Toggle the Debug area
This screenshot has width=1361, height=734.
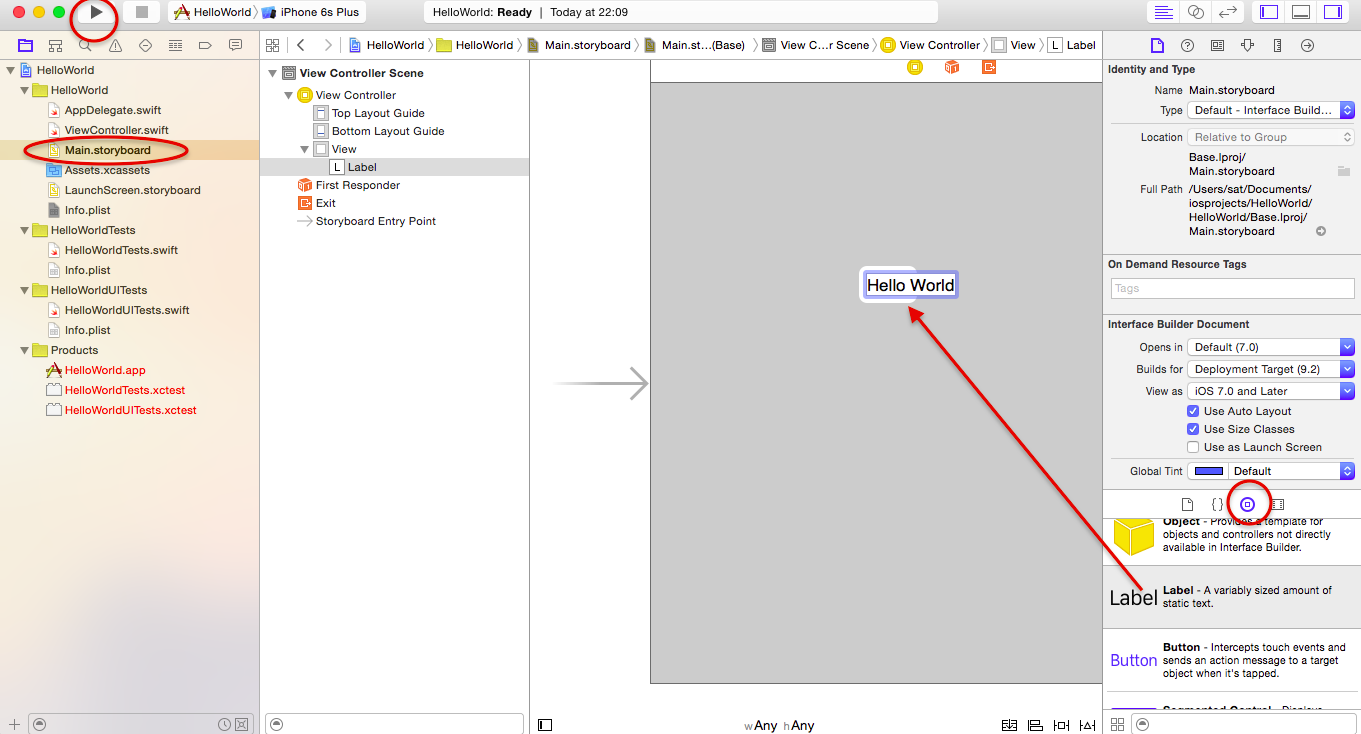(1301, 12)
